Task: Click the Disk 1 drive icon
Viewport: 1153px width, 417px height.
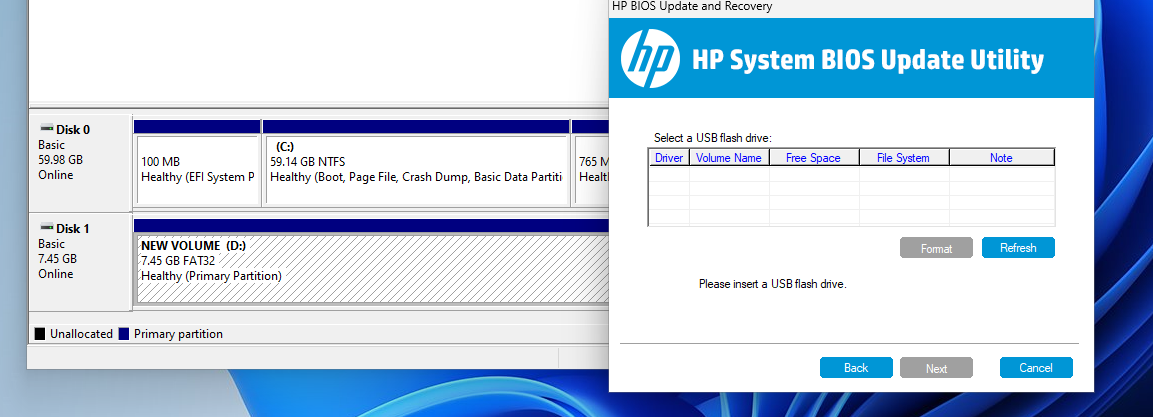Action: pyautogui.click(x=46, y=229)
